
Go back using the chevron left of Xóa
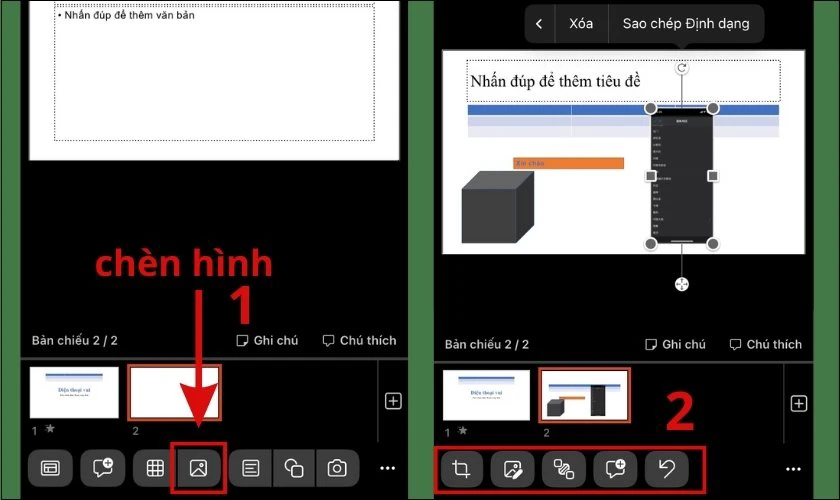(539, 24)
